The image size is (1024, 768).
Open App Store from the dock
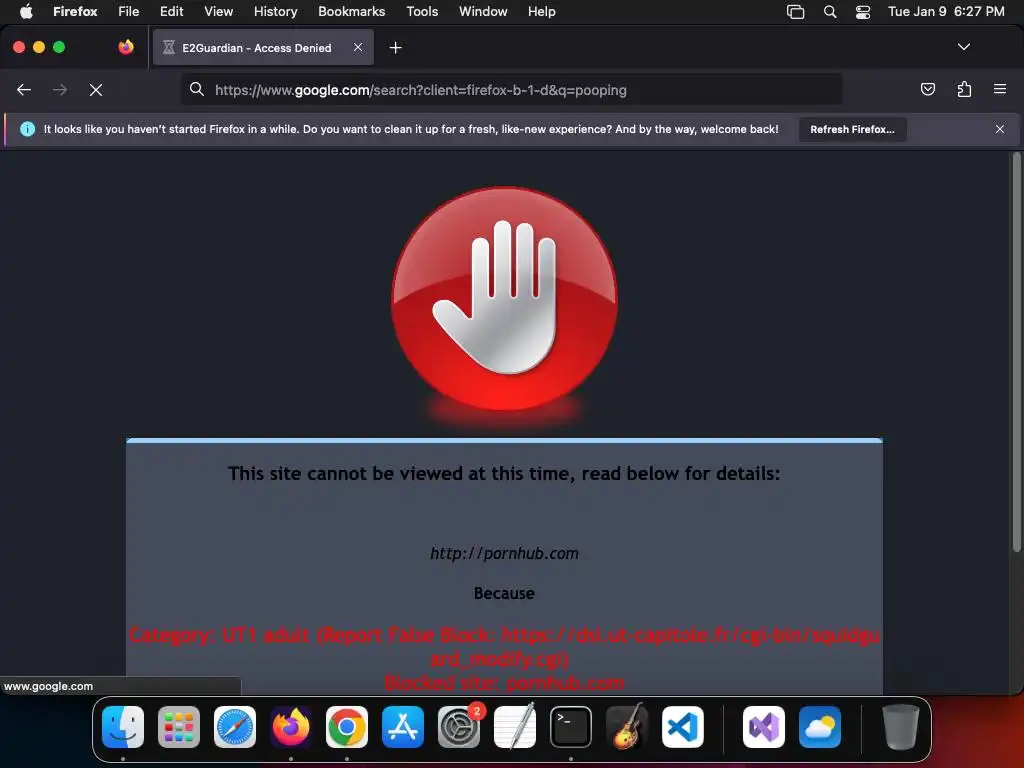pyautogui.click(x=403, y=727)
